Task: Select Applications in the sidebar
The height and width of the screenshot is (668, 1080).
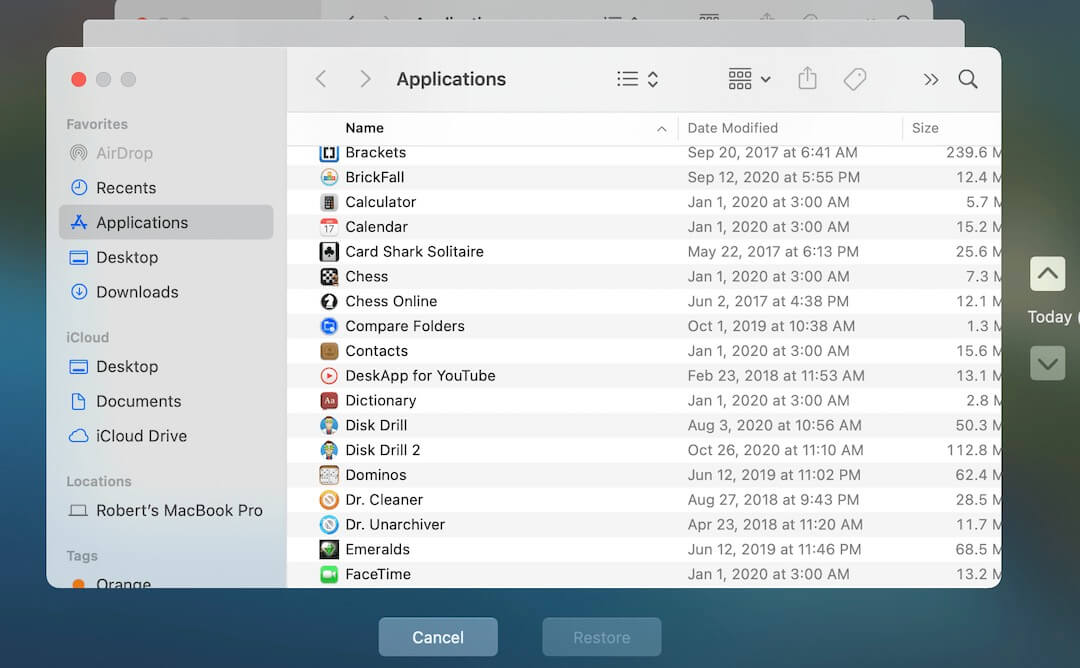Action: [166, 222]
